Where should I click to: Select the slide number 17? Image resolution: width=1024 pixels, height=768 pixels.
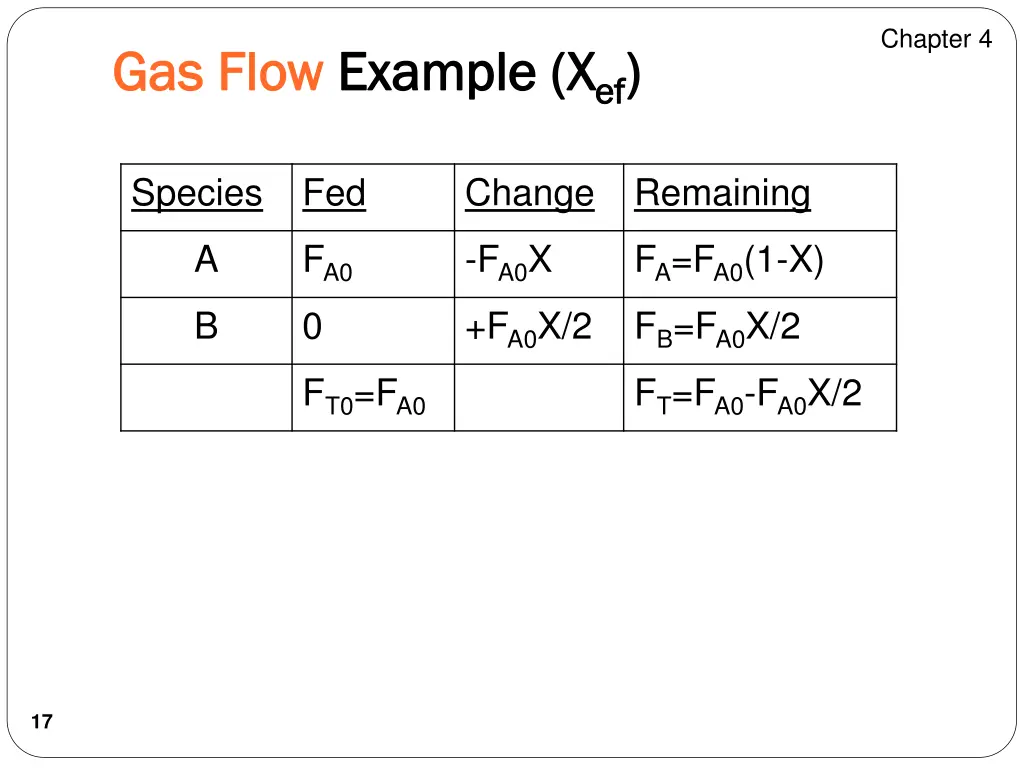tap(41, 722)
